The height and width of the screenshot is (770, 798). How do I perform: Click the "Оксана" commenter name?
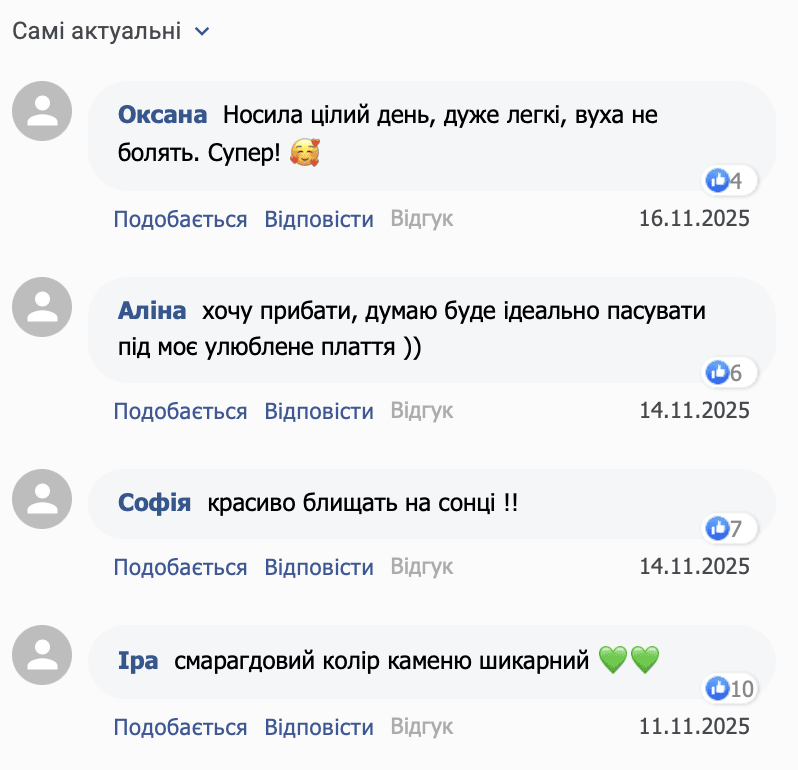tap(163, 115)
